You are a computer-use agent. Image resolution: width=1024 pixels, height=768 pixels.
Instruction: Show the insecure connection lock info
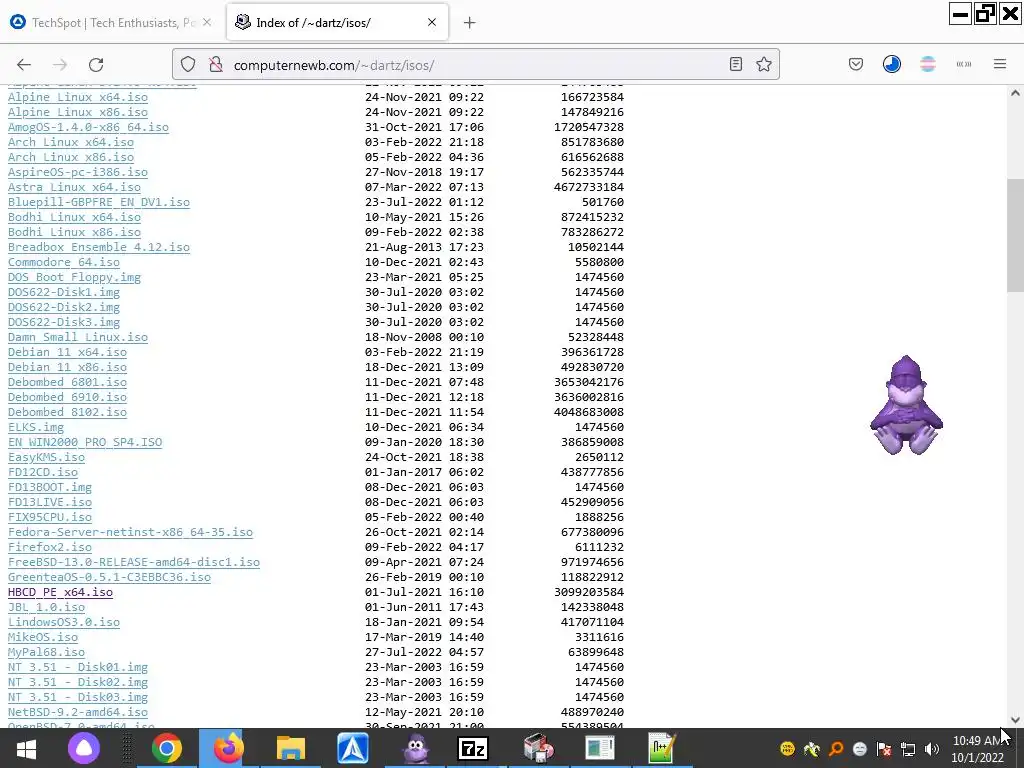(216, 65)
